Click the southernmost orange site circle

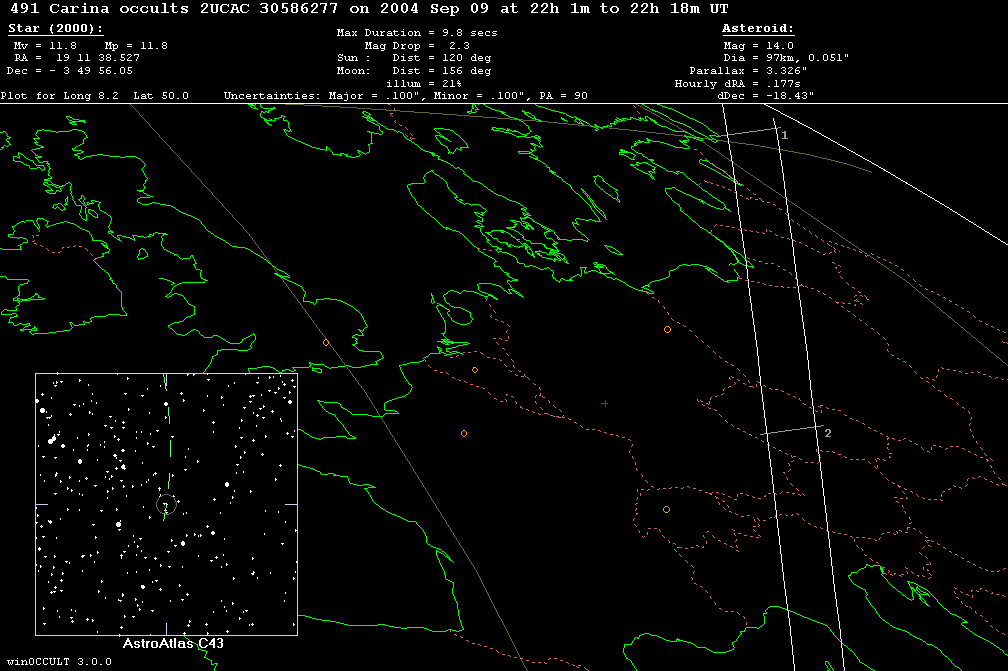click(x=666, y=510)
